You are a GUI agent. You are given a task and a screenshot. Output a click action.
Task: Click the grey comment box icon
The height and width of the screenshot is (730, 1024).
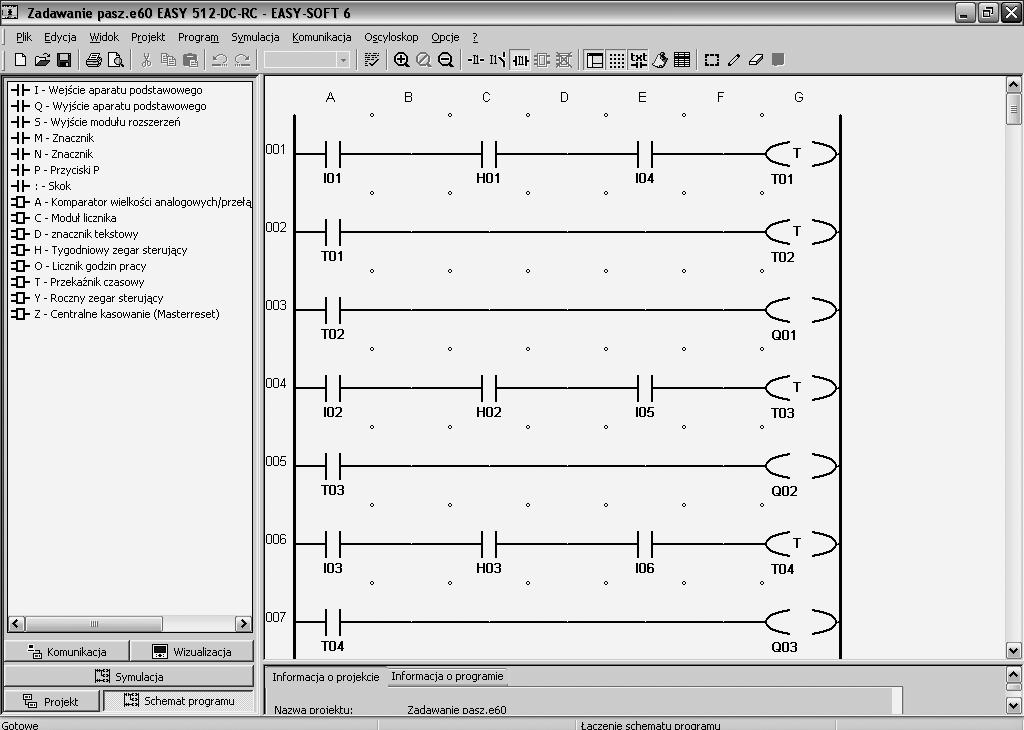(778, 60)
